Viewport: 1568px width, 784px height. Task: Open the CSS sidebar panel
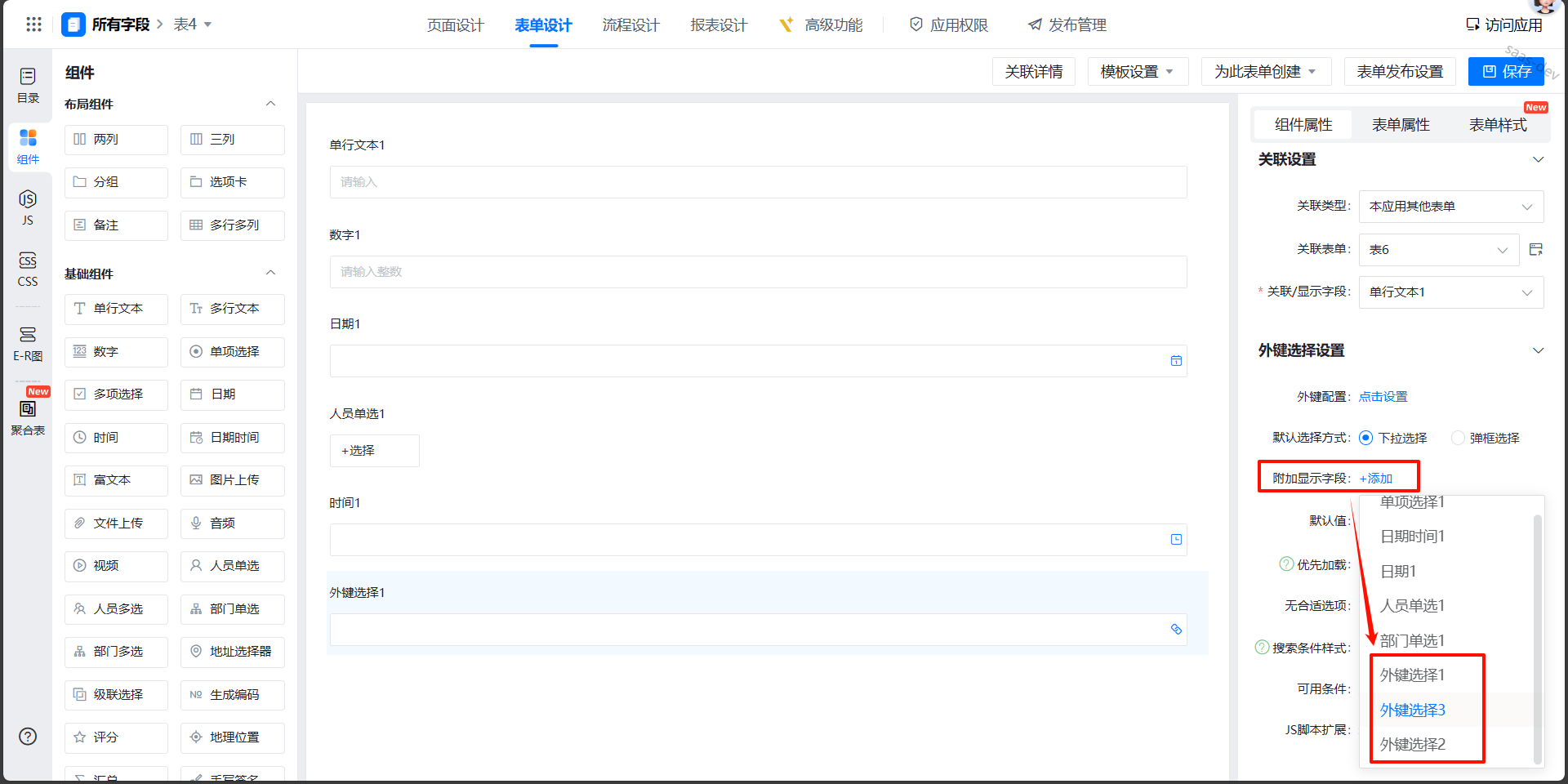click(28, 269)
